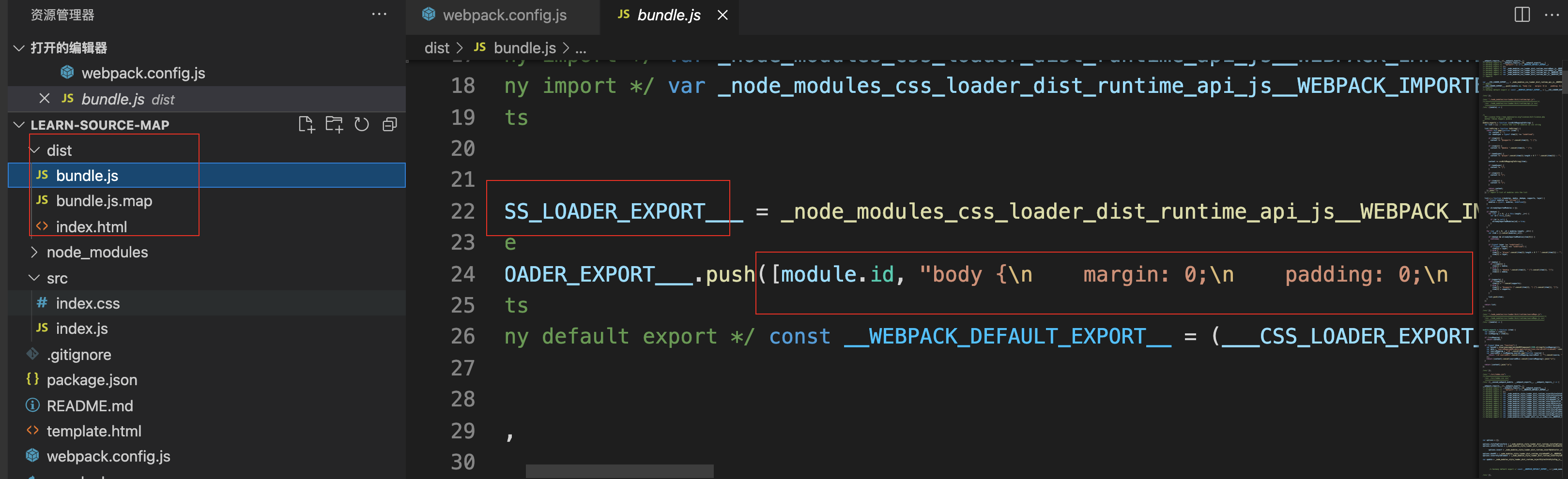Click the horizontal scrollbar thumb in editor

point(619,471)
